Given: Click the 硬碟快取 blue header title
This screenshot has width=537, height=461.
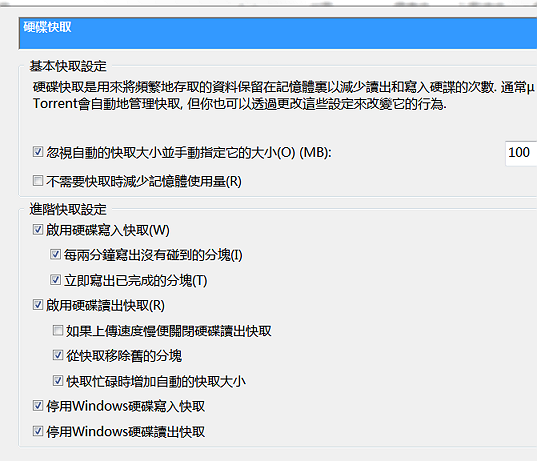Looking at the screenshot, I should (x=47, y=27).
